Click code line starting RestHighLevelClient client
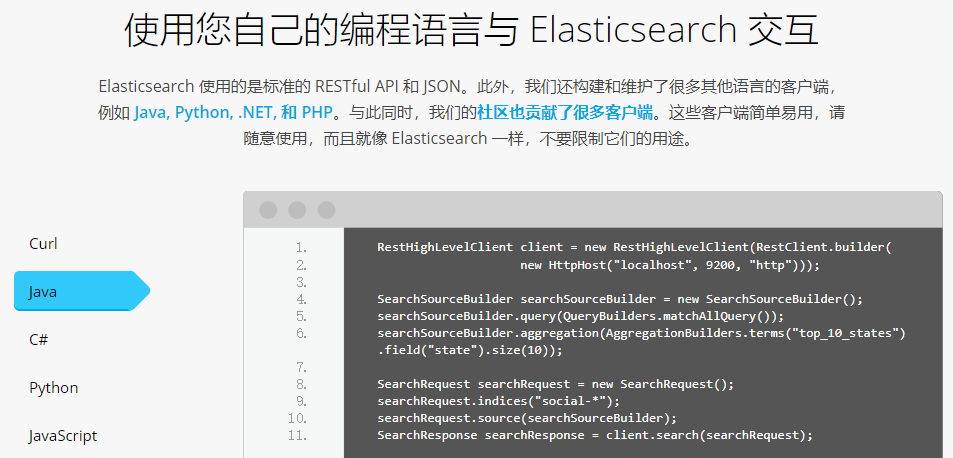This screenshot has height=458, width=953. coord(634,247)
